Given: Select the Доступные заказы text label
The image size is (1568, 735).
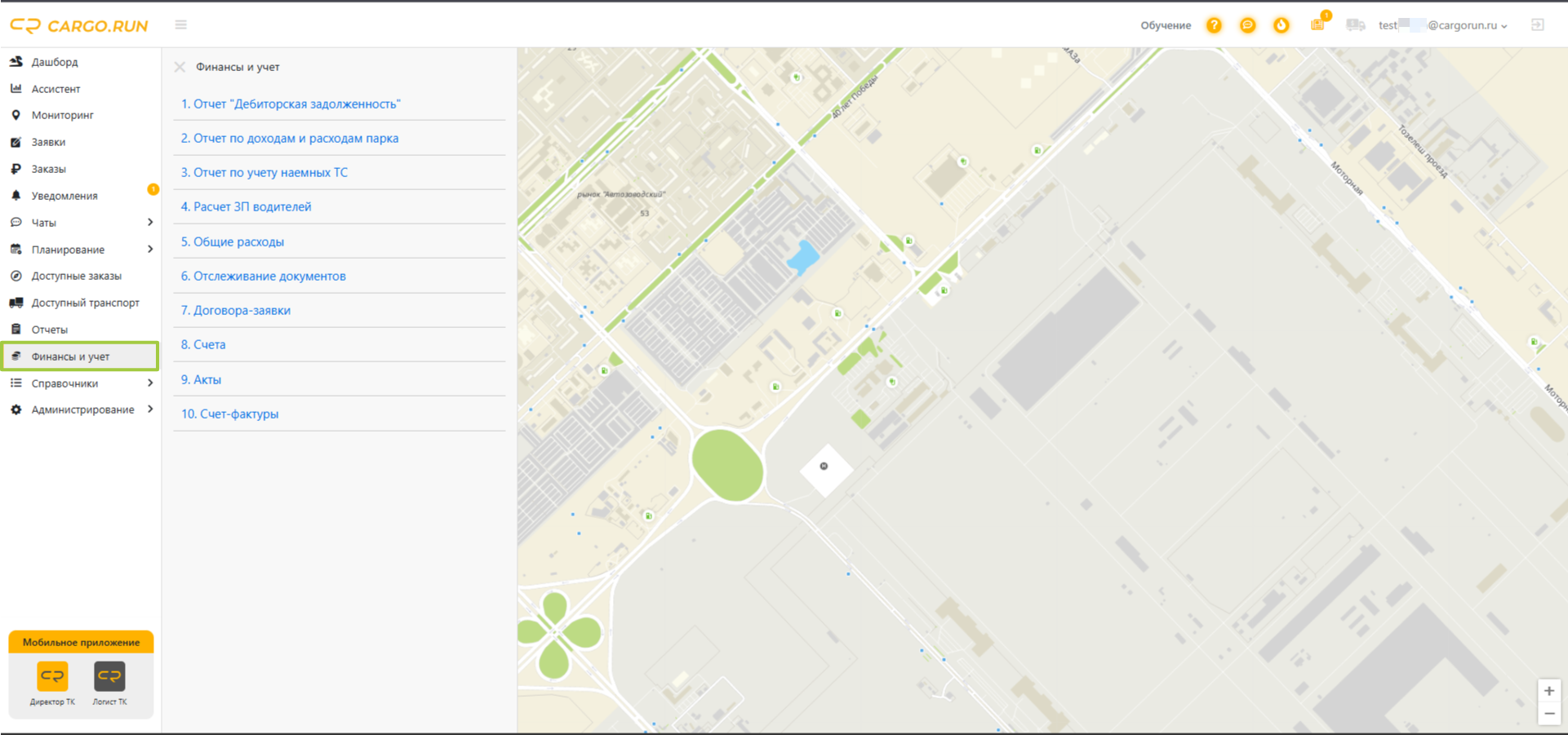Looking at the screenshot, I should [77, 276].
